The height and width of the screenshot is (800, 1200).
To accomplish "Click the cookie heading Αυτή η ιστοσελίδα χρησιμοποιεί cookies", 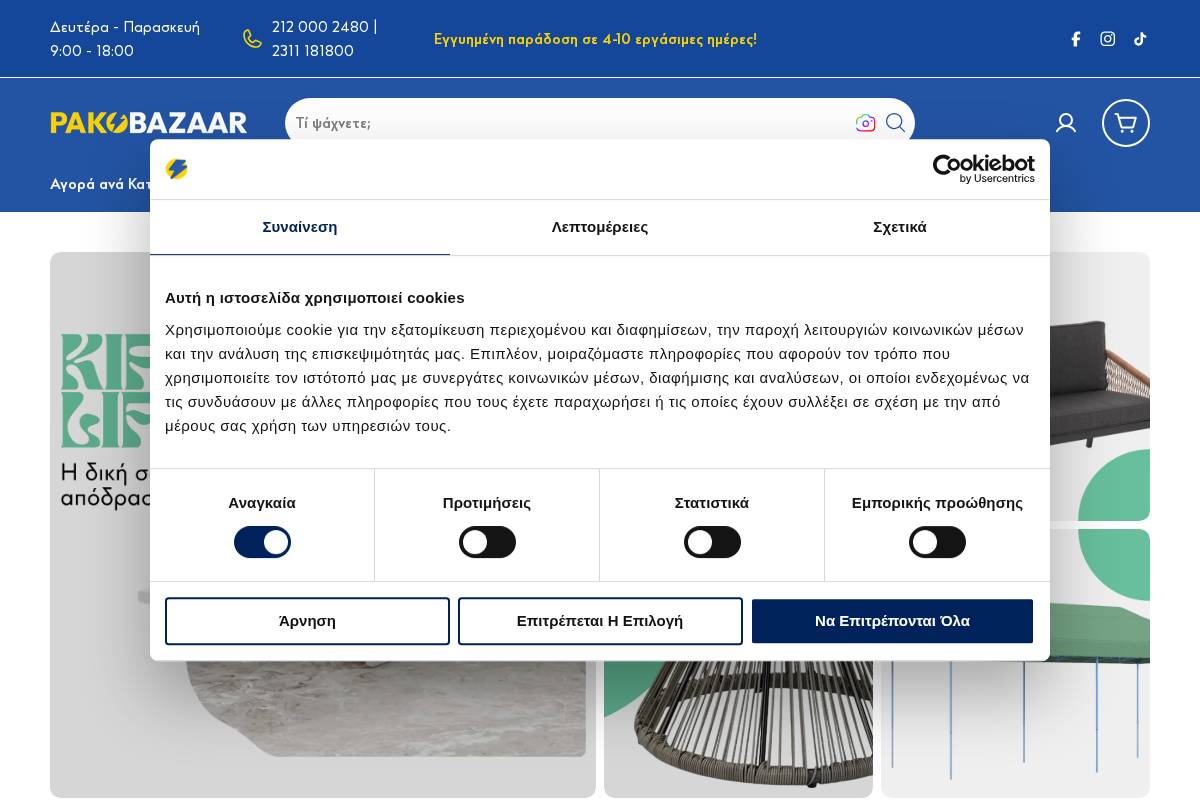I will coord(315,298).
